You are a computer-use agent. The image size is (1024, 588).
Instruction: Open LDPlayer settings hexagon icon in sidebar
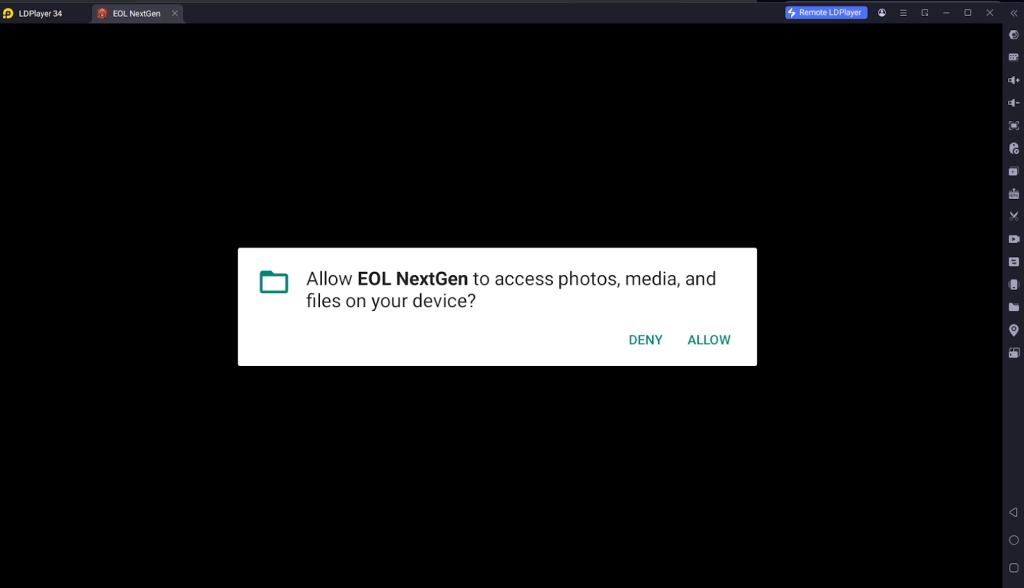(x=1014, y=35)
